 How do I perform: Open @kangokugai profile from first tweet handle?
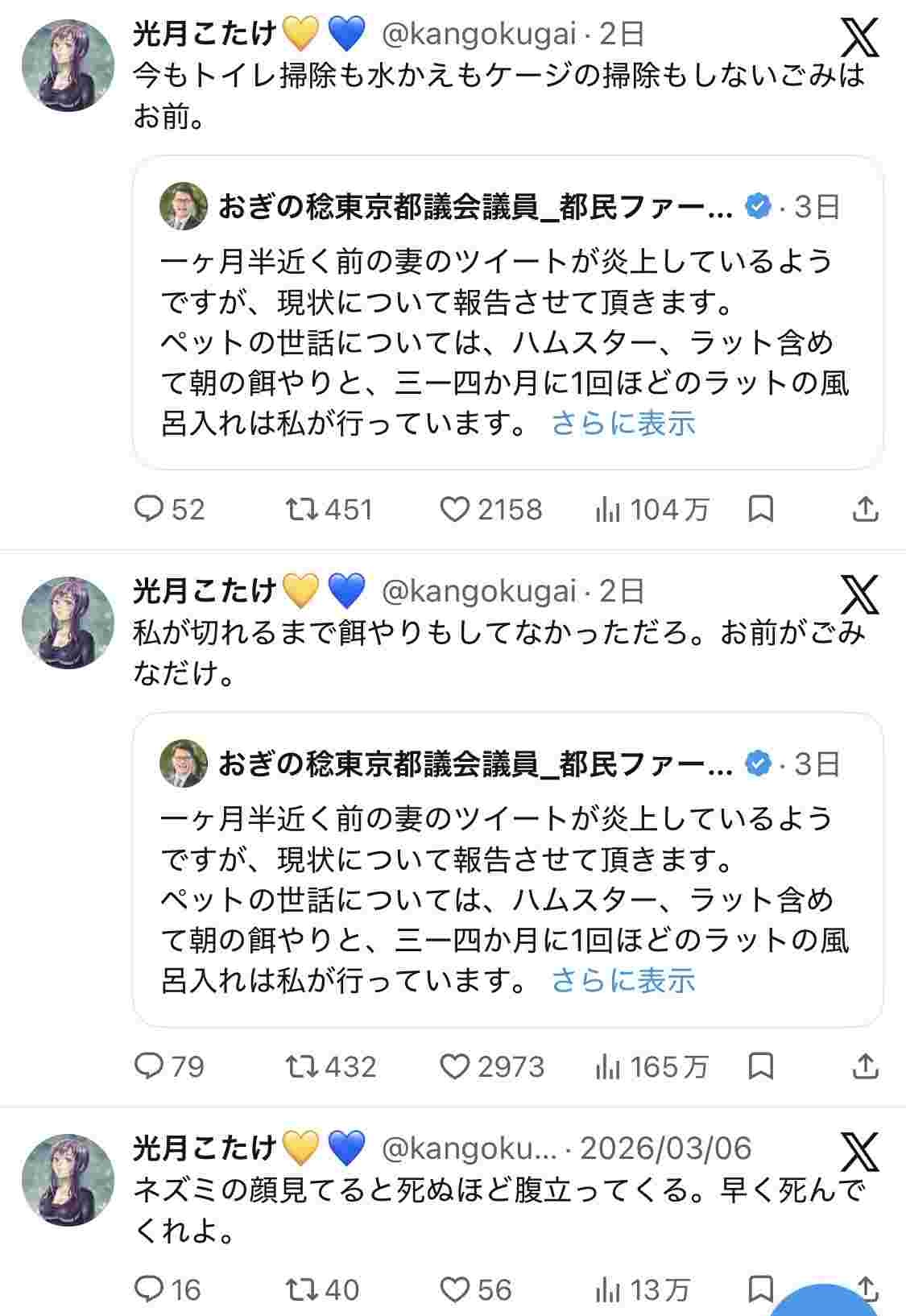(478, 34)
